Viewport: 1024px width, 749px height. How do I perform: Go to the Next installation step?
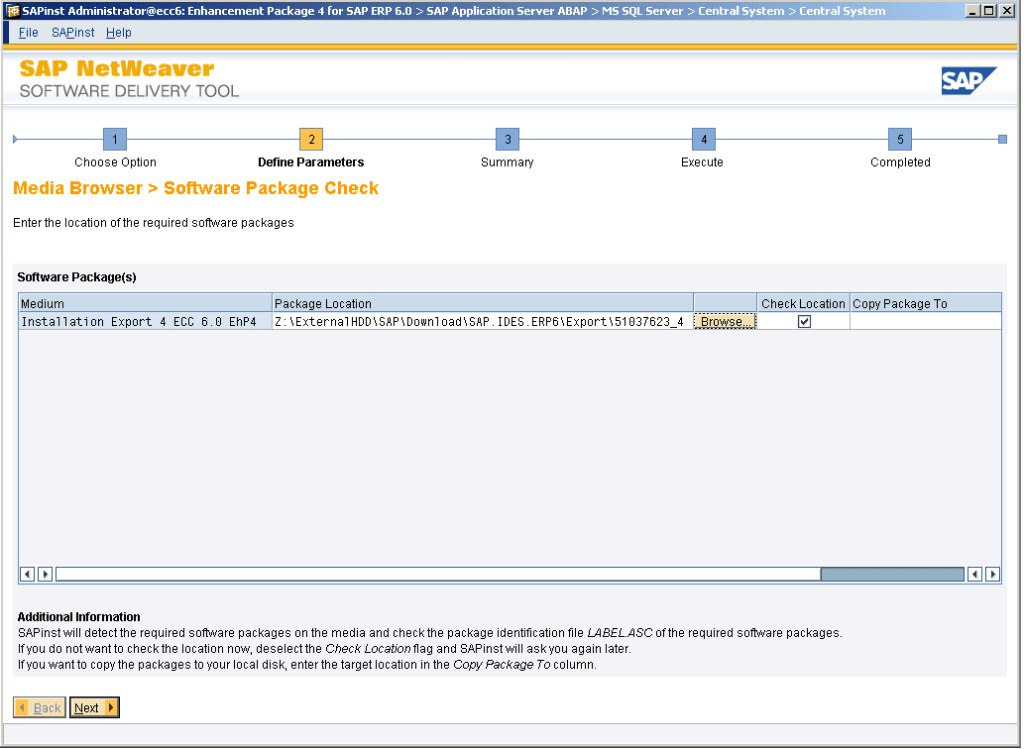(94, 708)
